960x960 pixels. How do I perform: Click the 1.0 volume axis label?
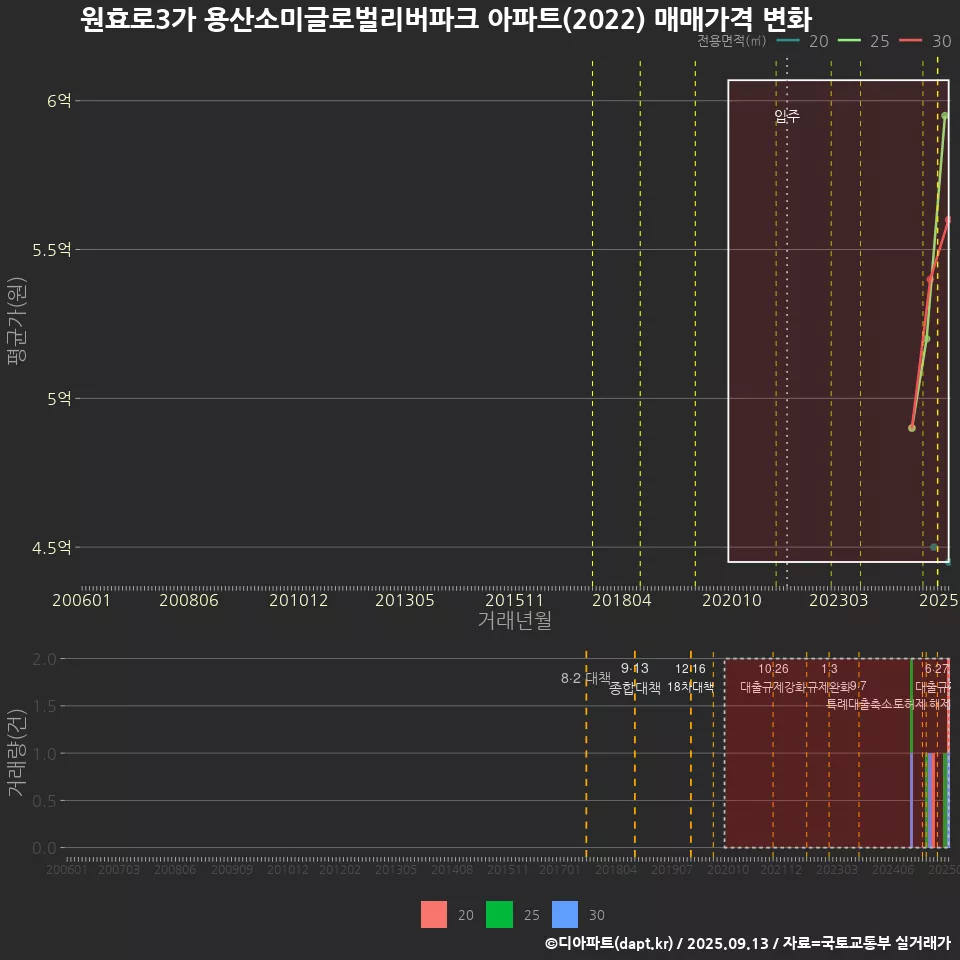click(x=44, y=754)
